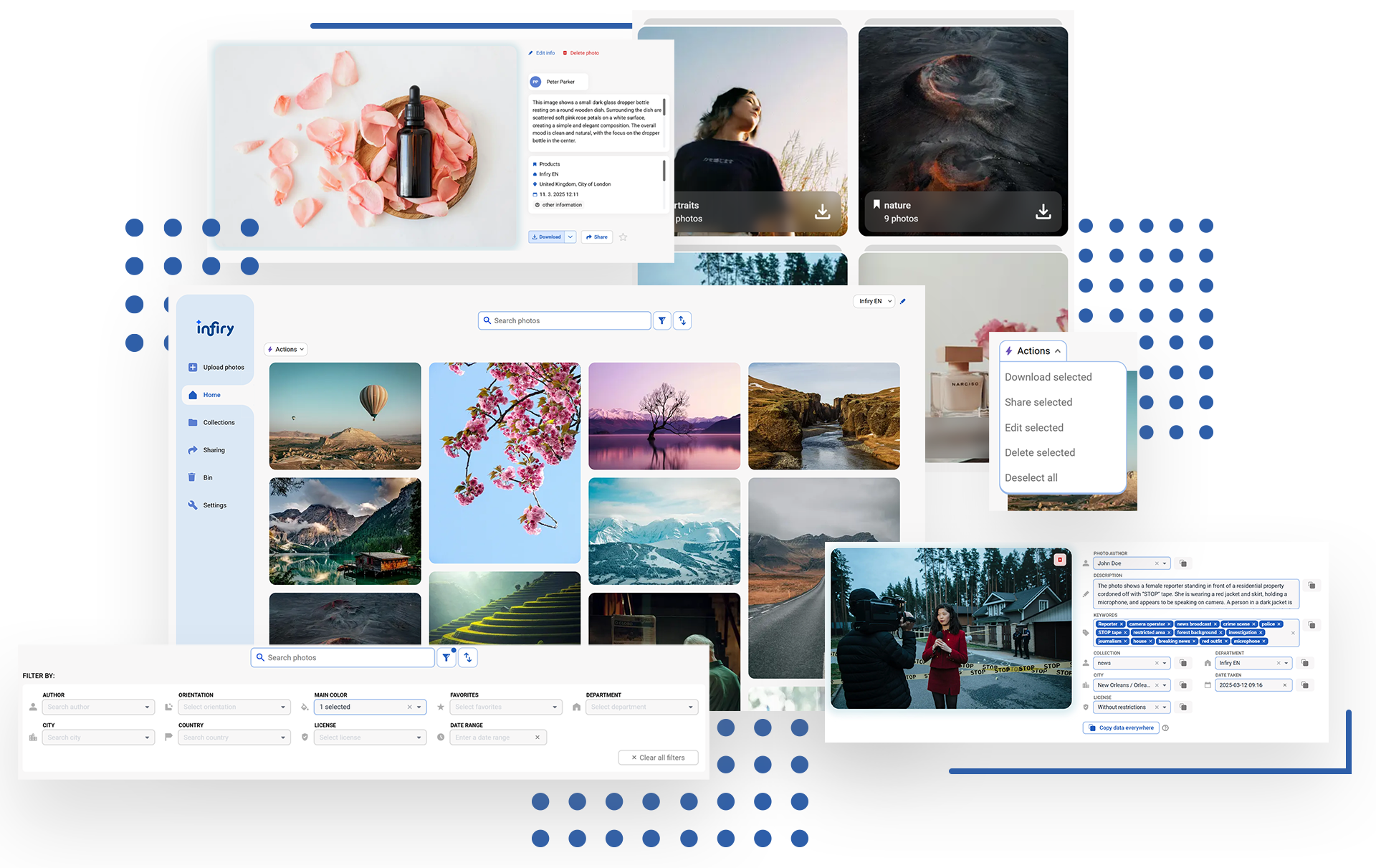
Task: Click the Clear all filters button
Action: click(658, 758)
